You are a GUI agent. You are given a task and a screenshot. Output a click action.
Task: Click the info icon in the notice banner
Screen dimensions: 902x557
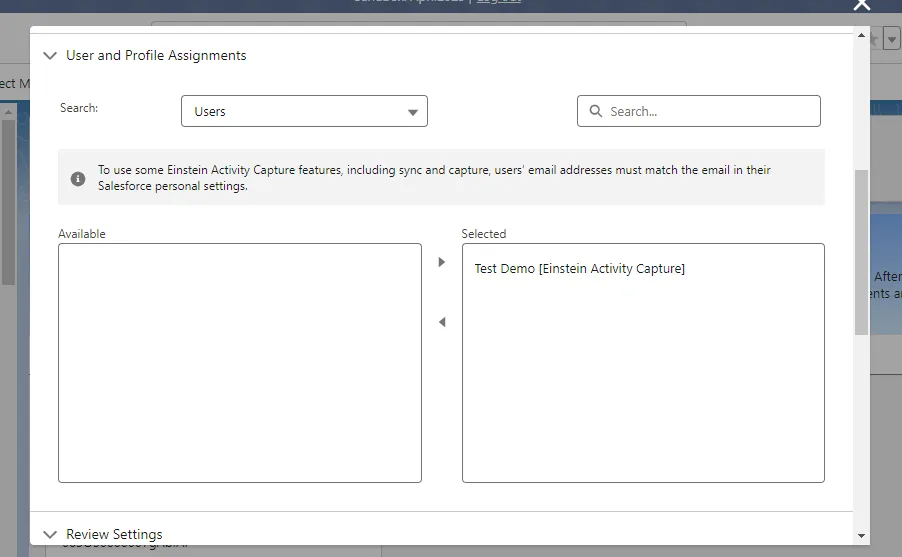coord(78,178)
